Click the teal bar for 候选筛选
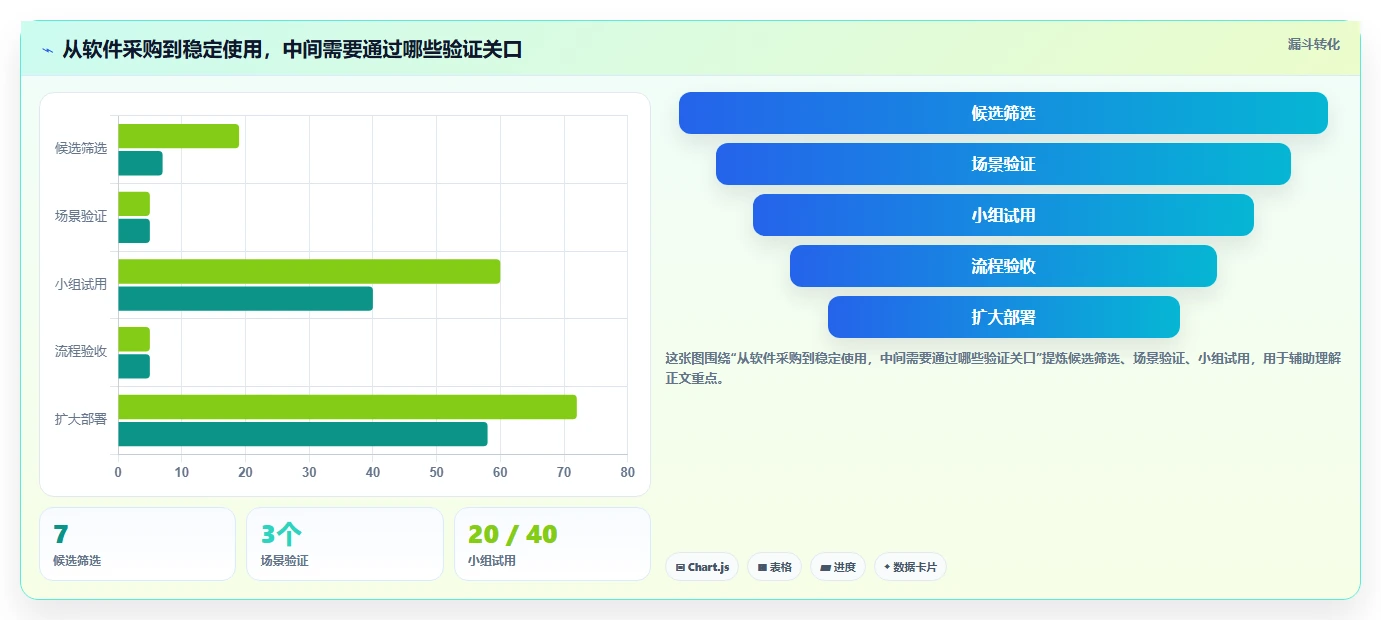Screen dimensions: 1381x620 (x=140, y=163)
